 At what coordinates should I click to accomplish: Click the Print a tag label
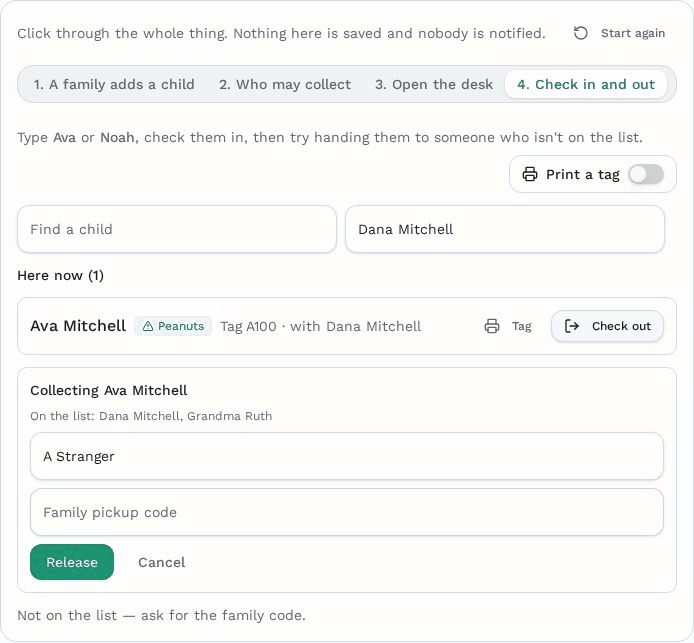[x=582, y=174]
